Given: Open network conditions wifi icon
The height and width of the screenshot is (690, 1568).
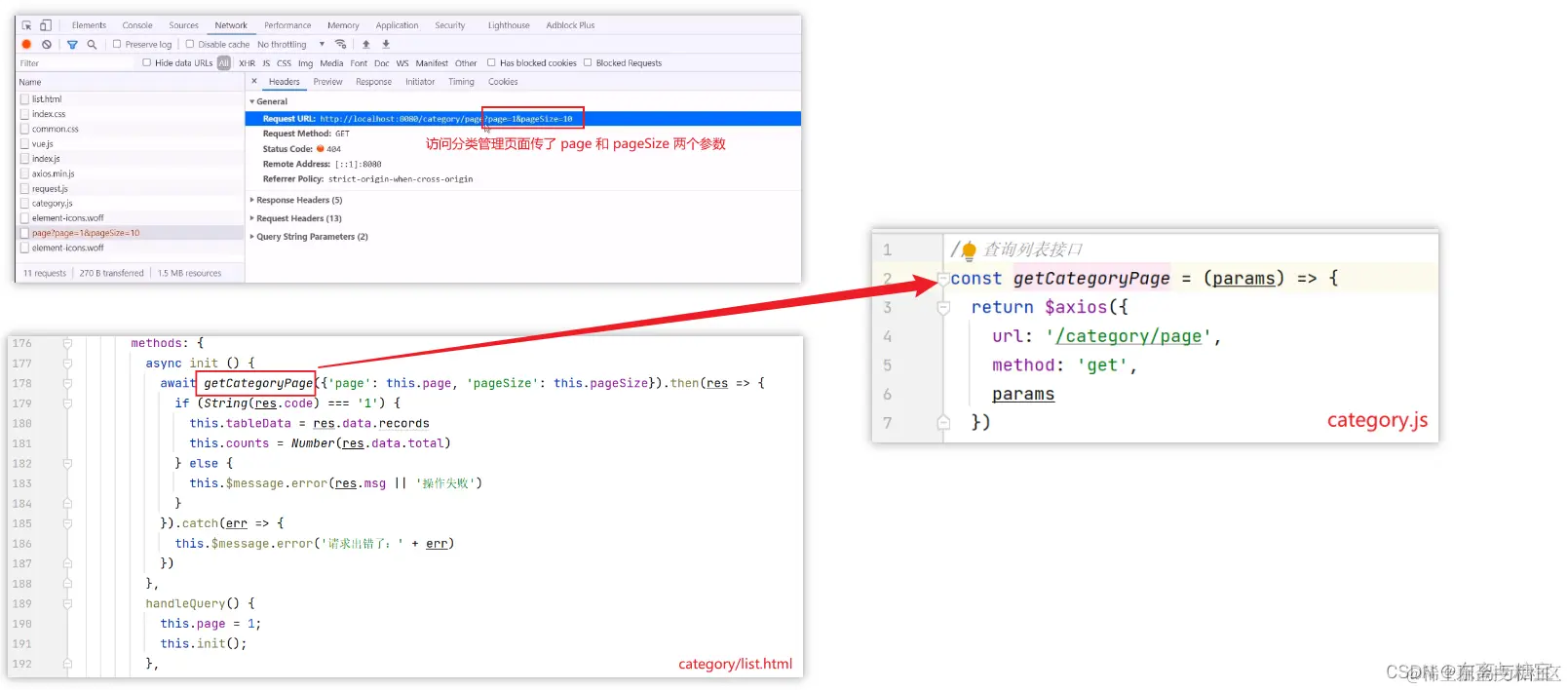Looking at the screenshot, I should [340, 44].
